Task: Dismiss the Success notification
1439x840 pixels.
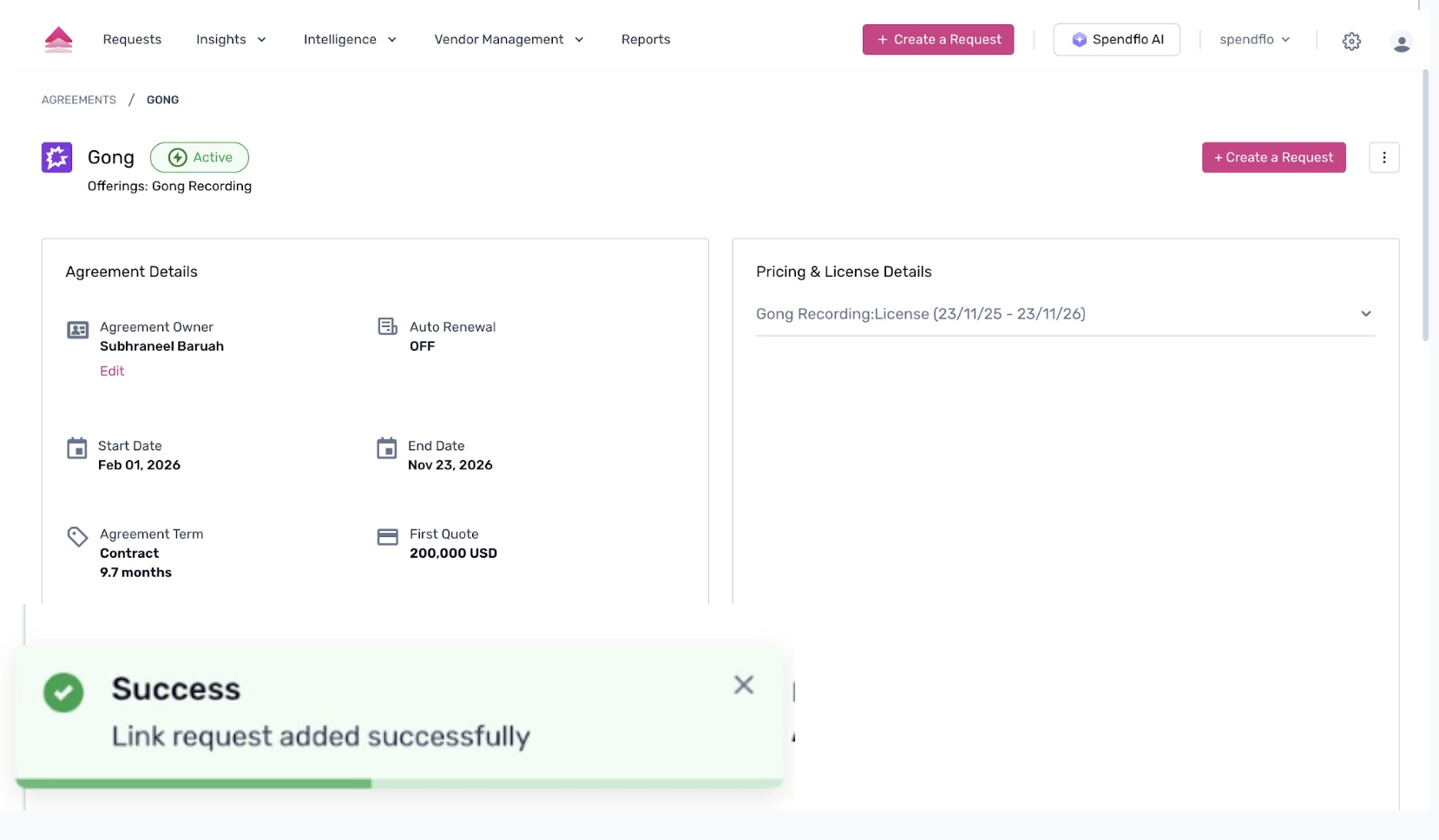Action: coord(743,686)
